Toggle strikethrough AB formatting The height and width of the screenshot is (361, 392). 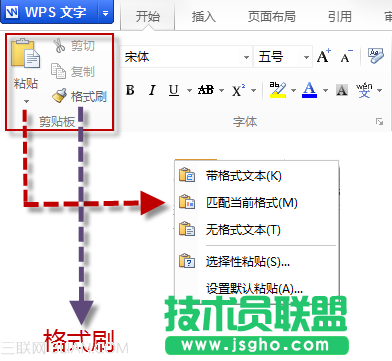click(x=206, y=90)
